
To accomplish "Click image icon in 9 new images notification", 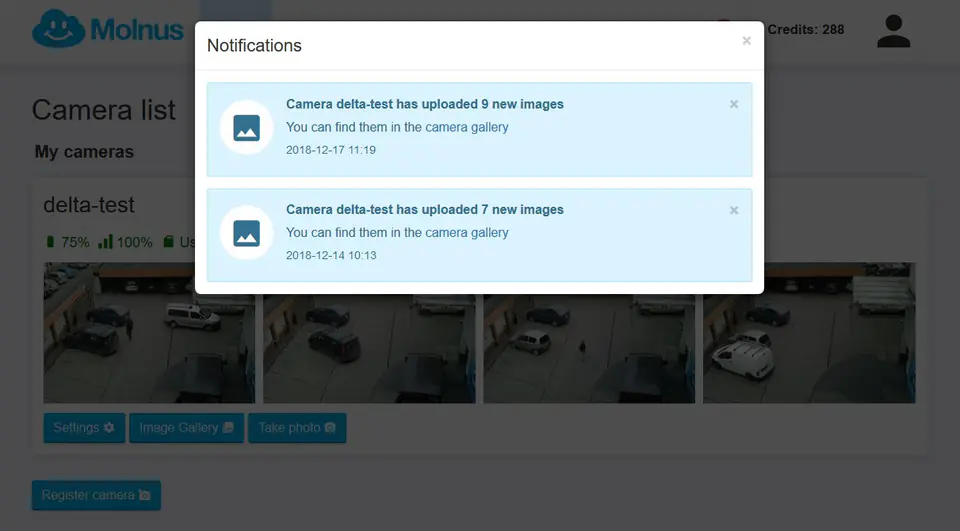I will tap(246, 128).
